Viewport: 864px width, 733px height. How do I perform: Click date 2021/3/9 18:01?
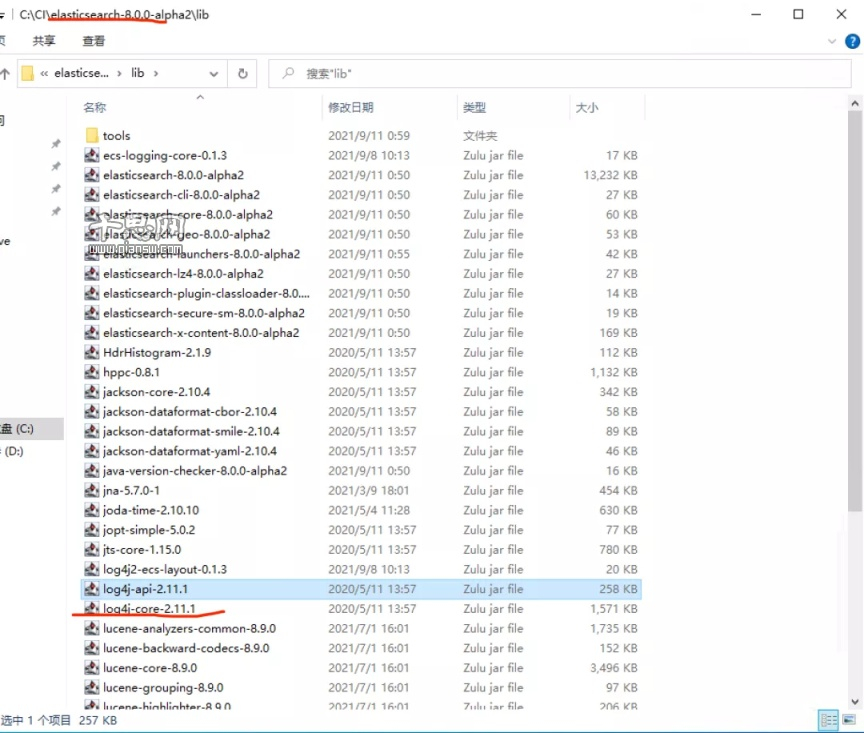pyautogui.click(x=369, y=491)
